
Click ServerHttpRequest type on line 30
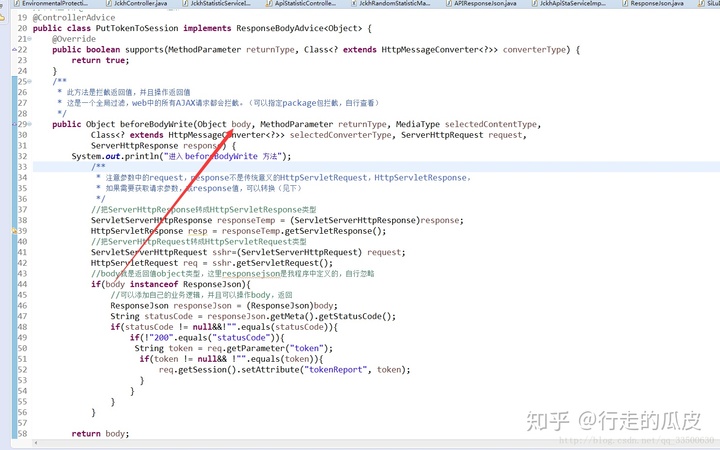pyautogui.click(x=442, y=135)
